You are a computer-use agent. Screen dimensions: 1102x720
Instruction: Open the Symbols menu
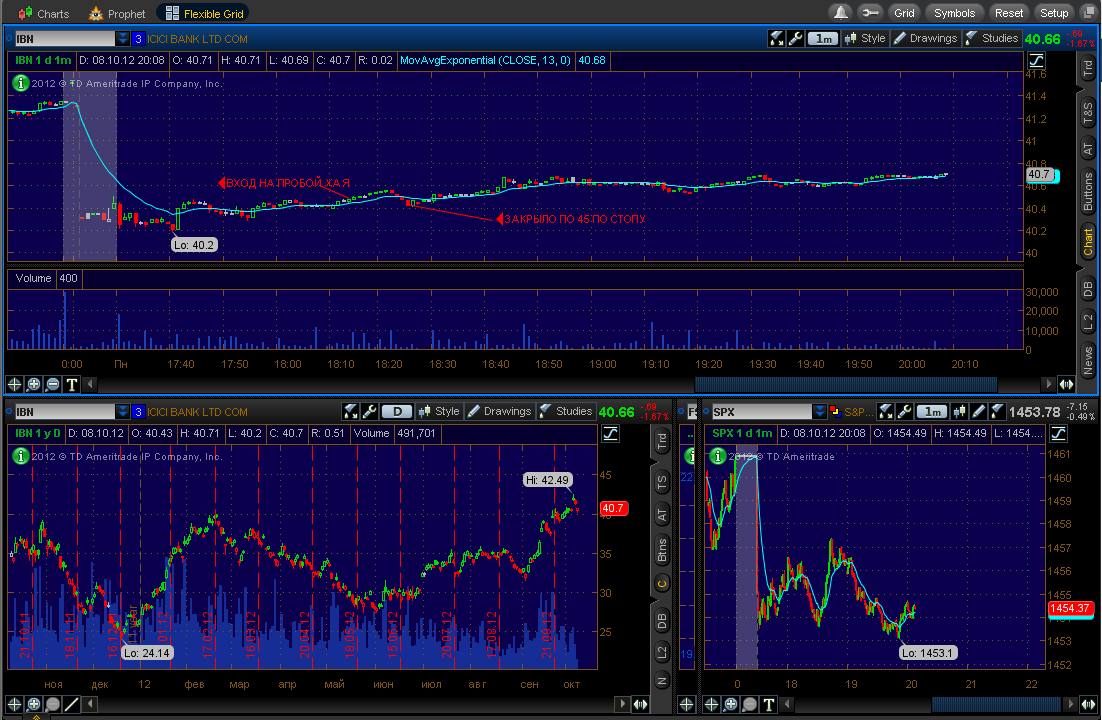(954, 13)
